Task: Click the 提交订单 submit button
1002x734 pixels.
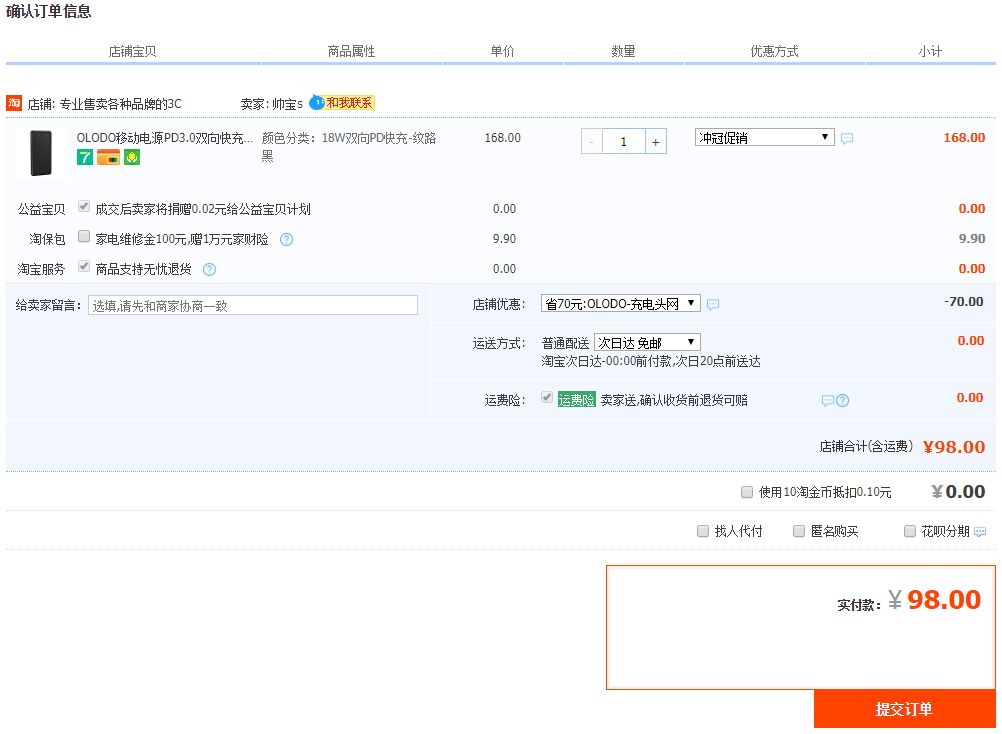Action: [904, 709]
